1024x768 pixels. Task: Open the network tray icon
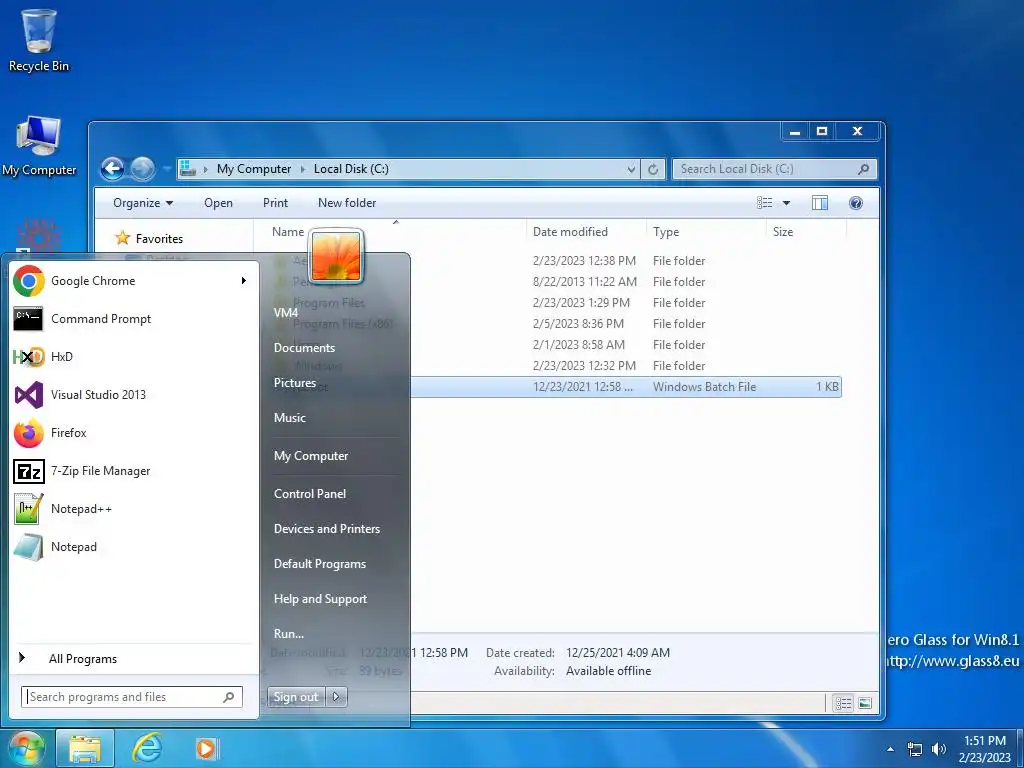point(915,749)
